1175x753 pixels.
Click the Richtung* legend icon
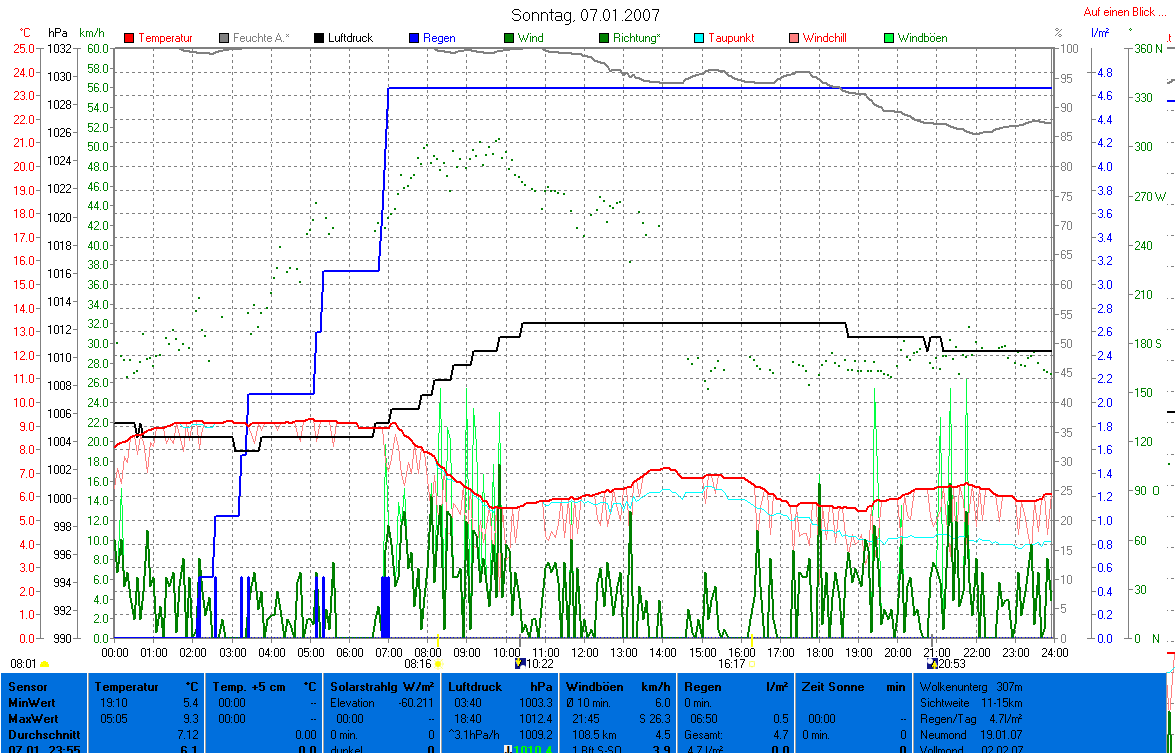pyautogui.click(x=604, y=38)
